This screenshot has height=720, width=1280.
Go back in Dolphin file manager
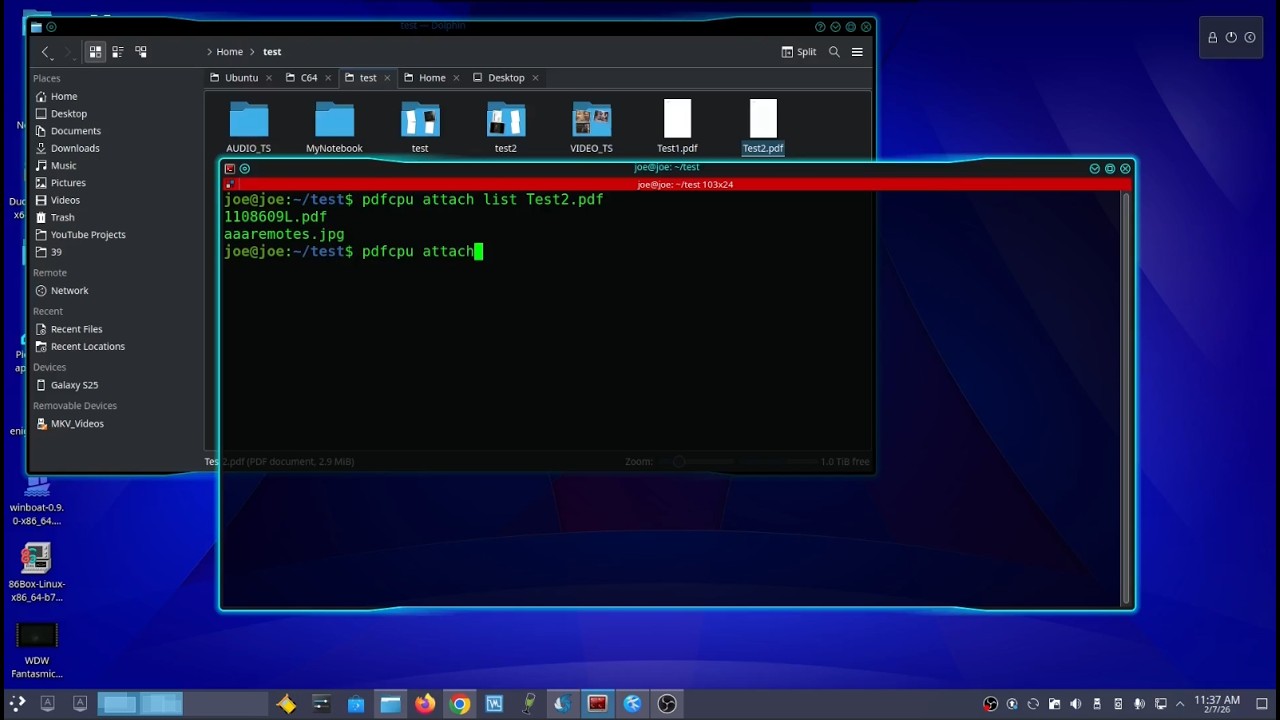45,52
